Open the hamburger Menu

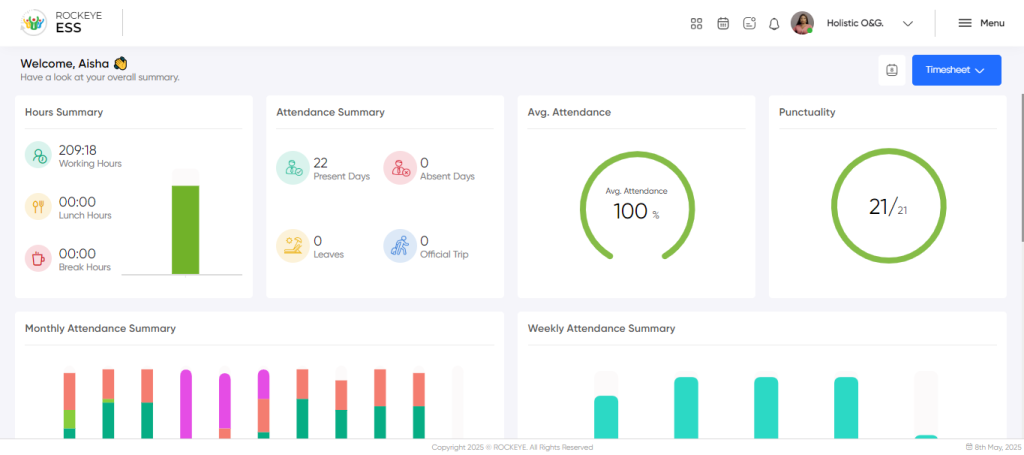981,23
